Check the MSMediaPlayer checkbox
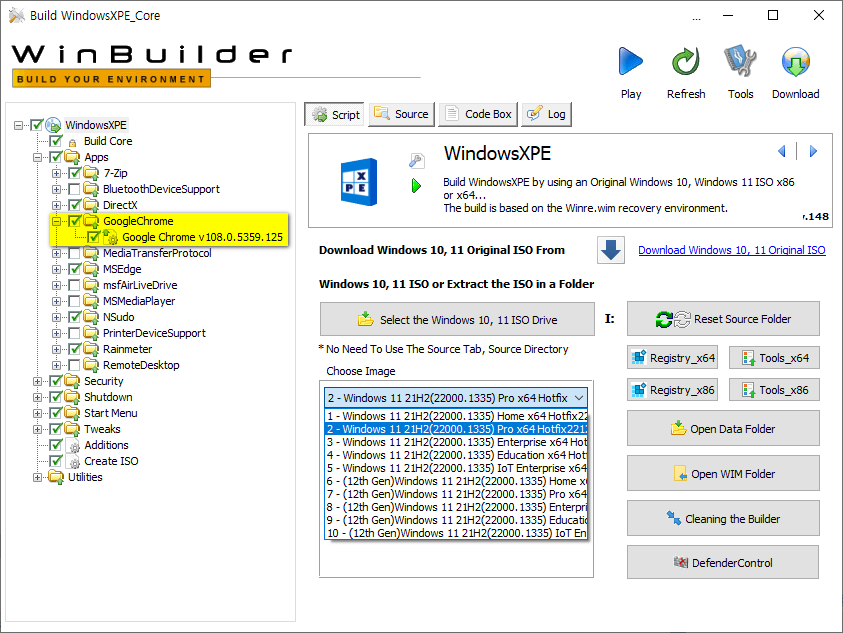 pos(75,301)
